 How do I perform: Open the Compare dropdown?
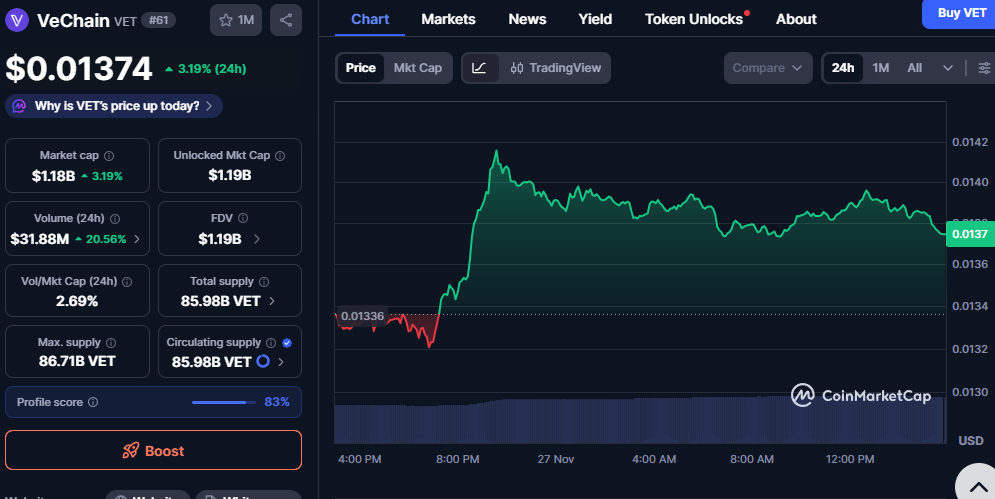pos(767,68)
